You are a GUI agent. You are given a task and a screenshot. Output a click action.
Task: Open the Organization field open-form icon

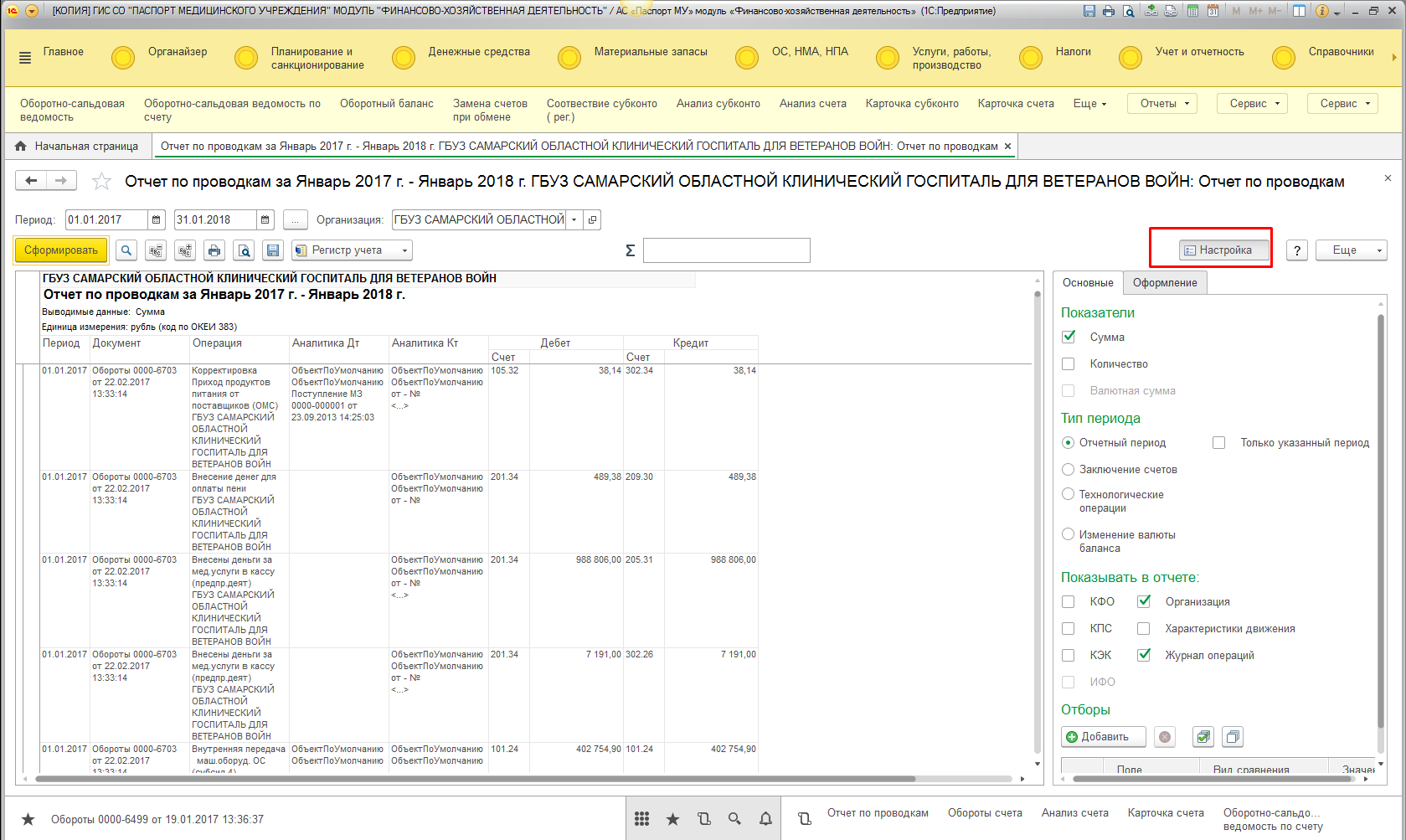(x=592, y=219)
